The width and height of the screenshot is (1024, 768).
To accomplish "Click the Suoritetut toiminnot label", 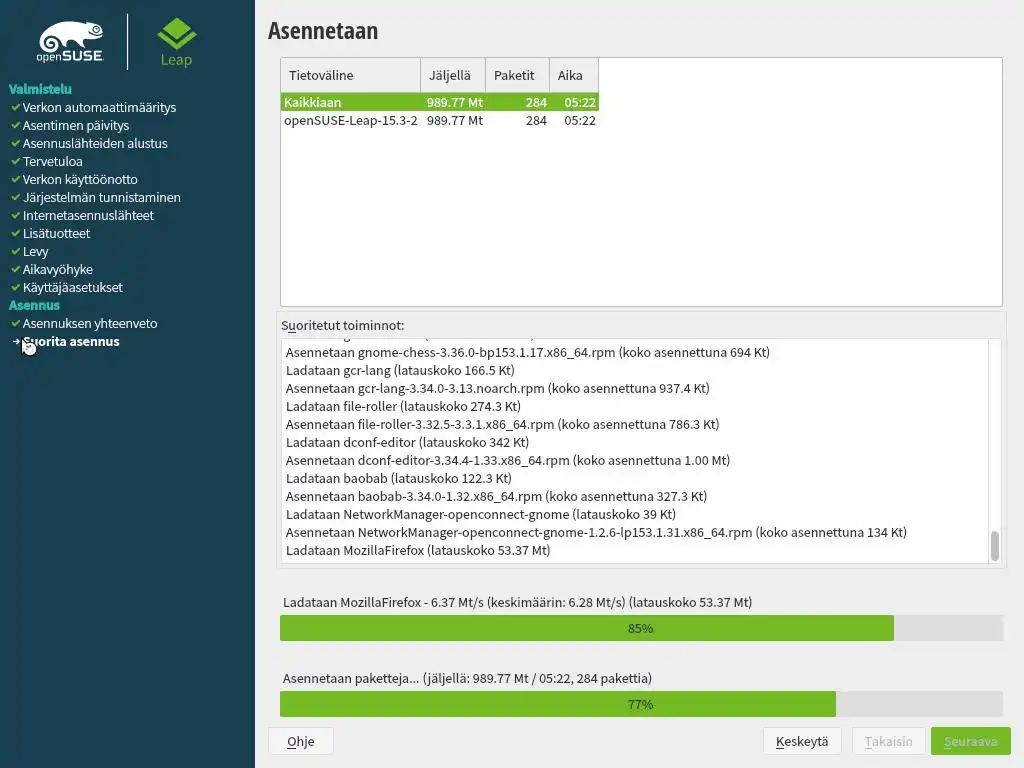I will pos(342,325).
